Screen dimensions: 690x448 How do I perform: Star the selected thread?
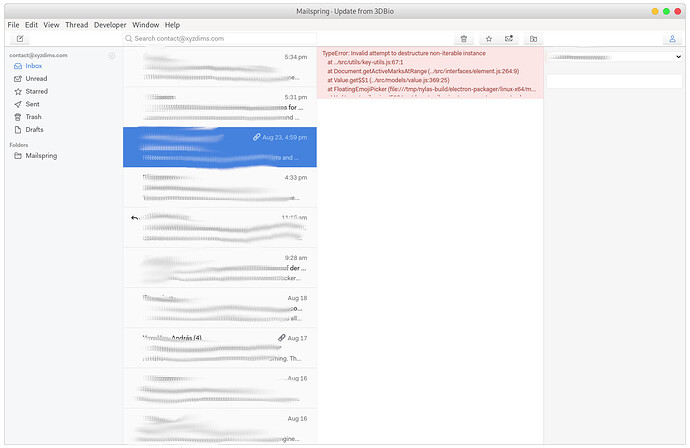[488, 39]
